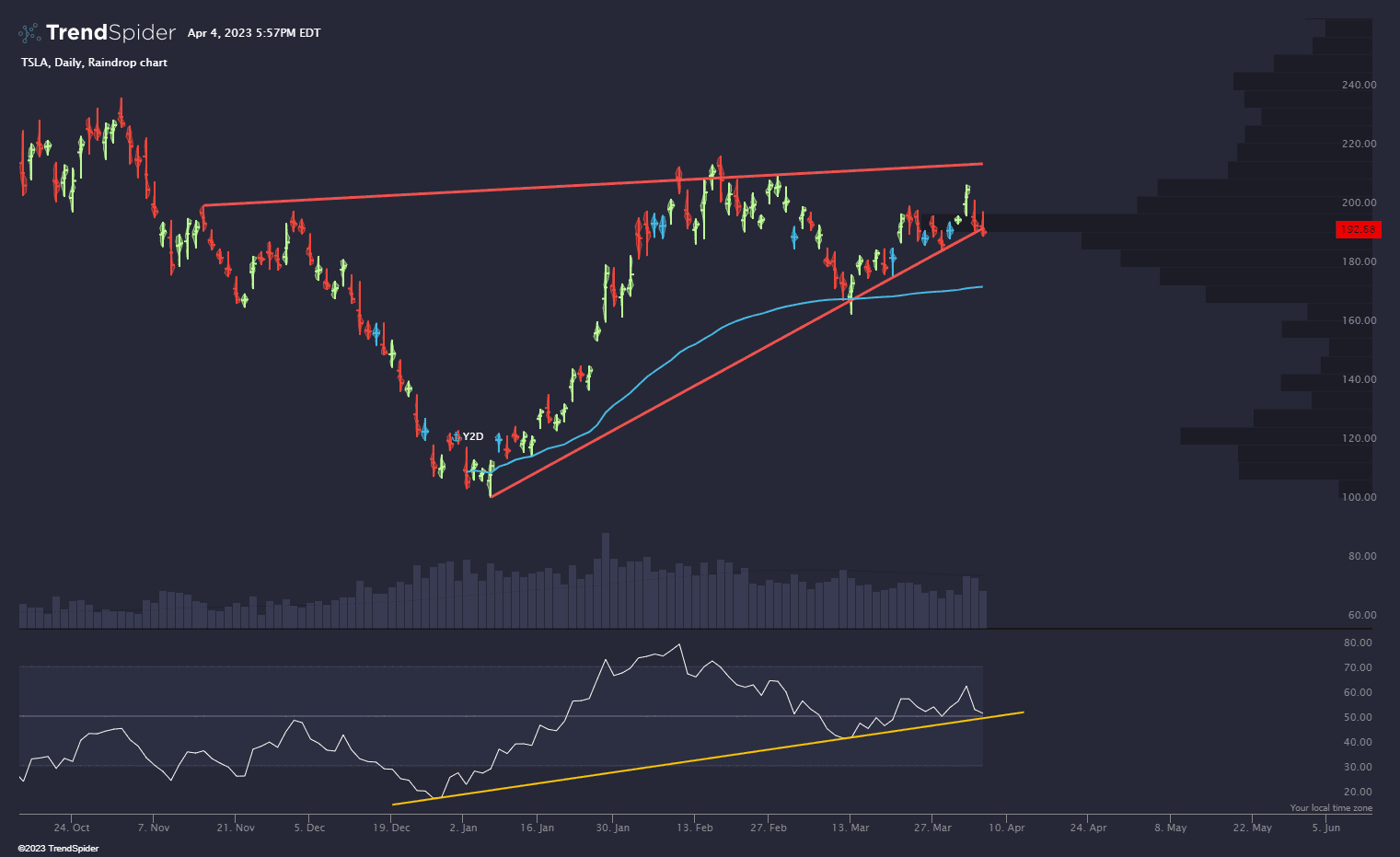Screen dimensions: 1400x857
Task: Click the tallest volume bar below the chart
Action: pyautogui.click(x=605, y=571)
